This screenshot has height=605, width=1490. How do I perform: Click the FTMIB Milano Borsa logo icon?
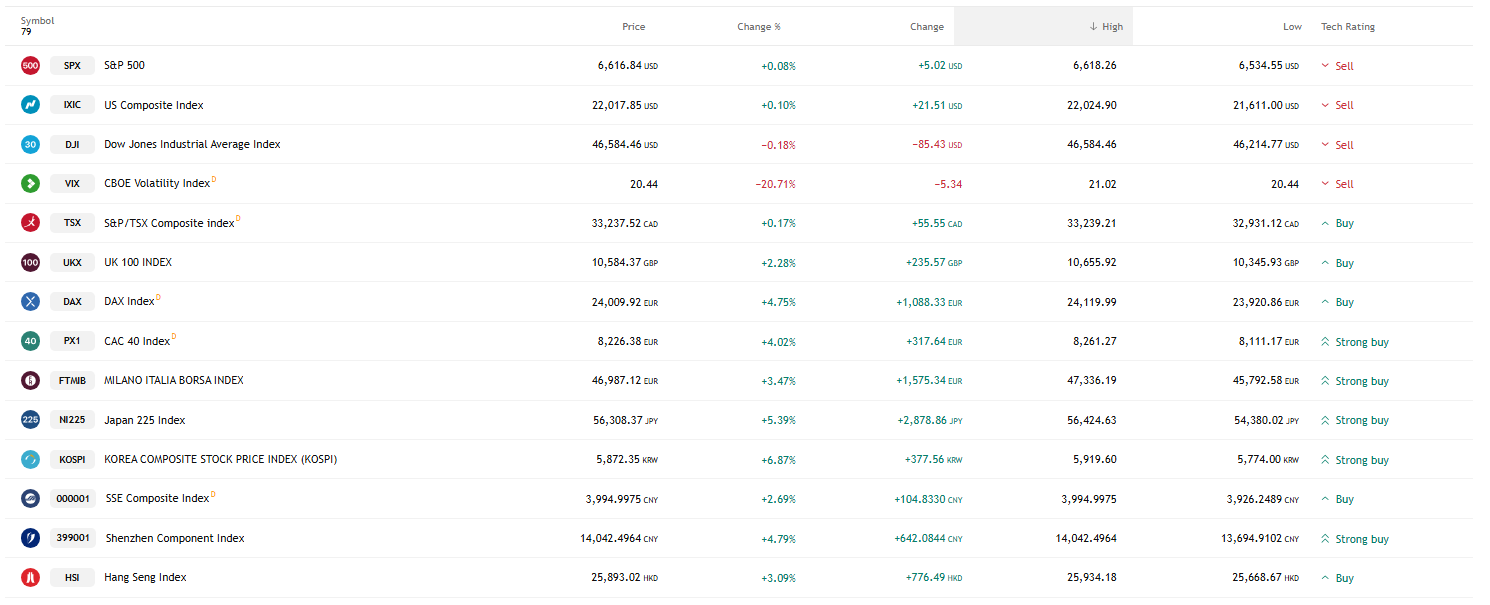tap(30, 381)
